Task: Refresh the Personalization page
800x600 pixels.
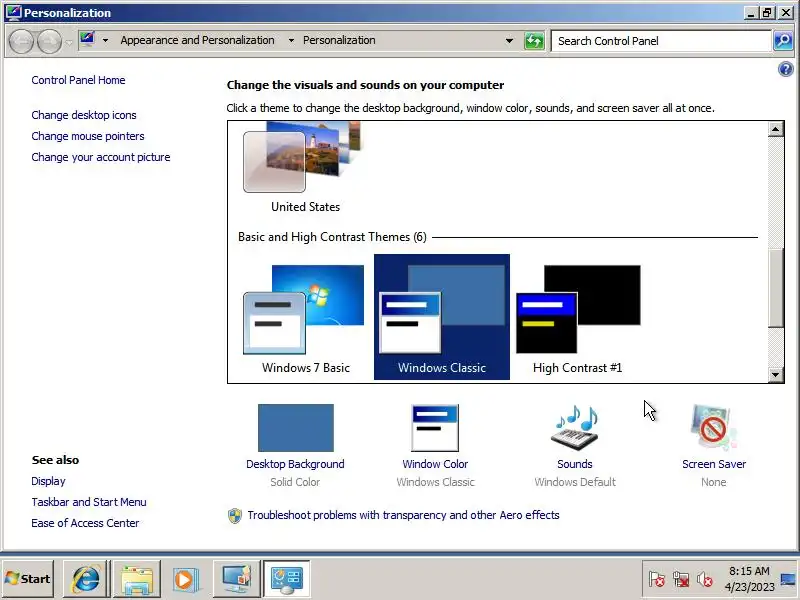Action: [x=534, y=41]
